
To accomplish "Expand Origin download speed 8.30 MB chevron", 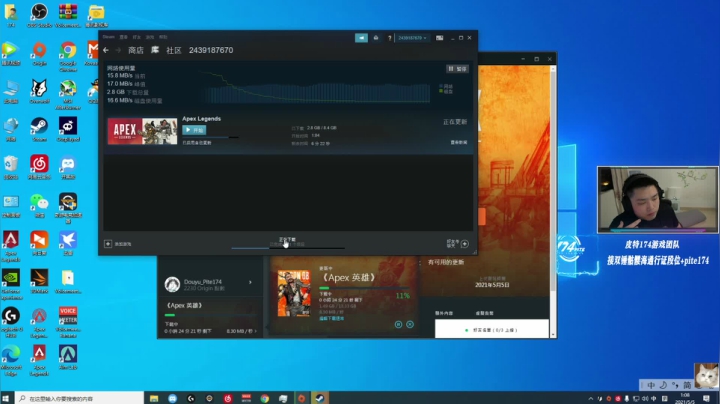I will pos(255,331).
